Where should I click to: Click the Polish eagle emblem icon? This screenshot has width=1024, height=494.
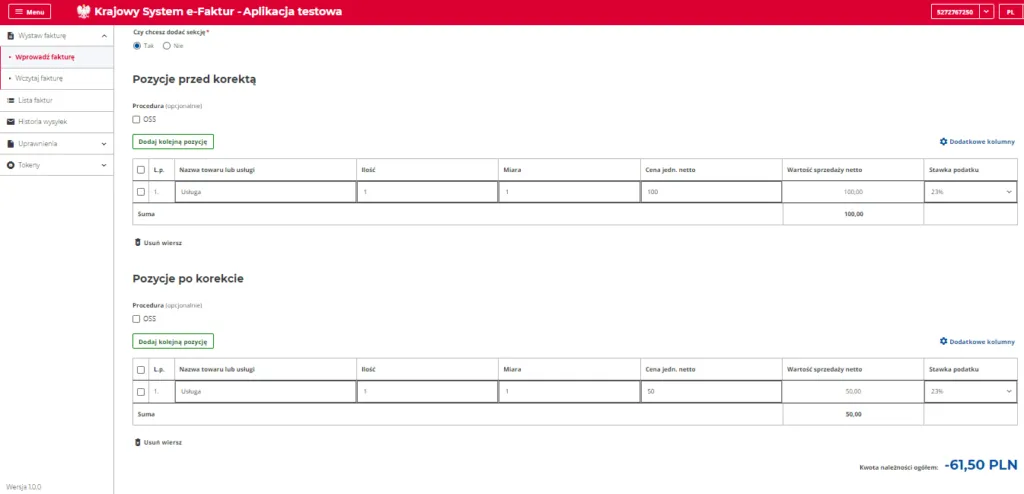[83, 12]
